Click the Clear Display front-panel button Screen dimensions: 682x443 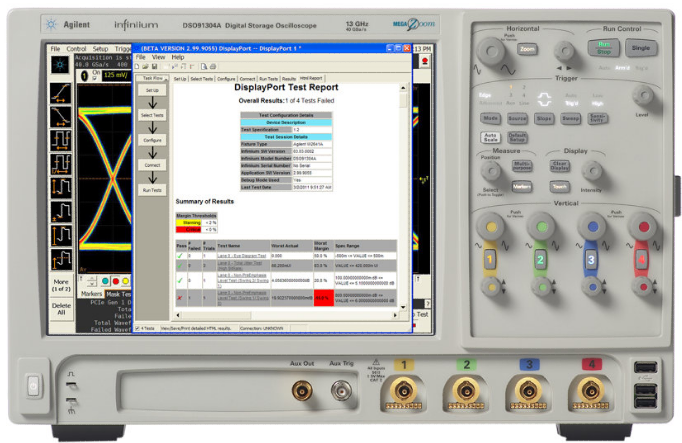[559, 166]
